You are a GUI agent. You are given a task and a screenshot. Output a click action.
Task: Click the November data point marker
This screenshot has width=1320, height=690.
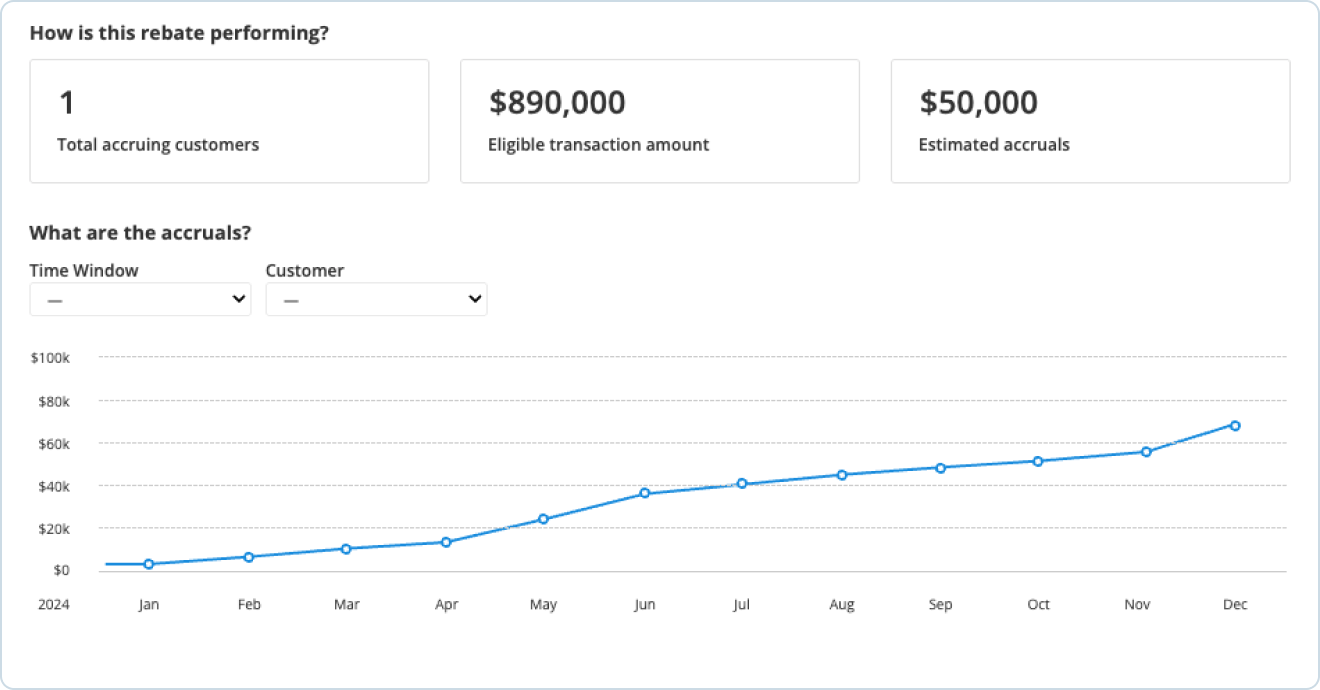click(1146, 452)
